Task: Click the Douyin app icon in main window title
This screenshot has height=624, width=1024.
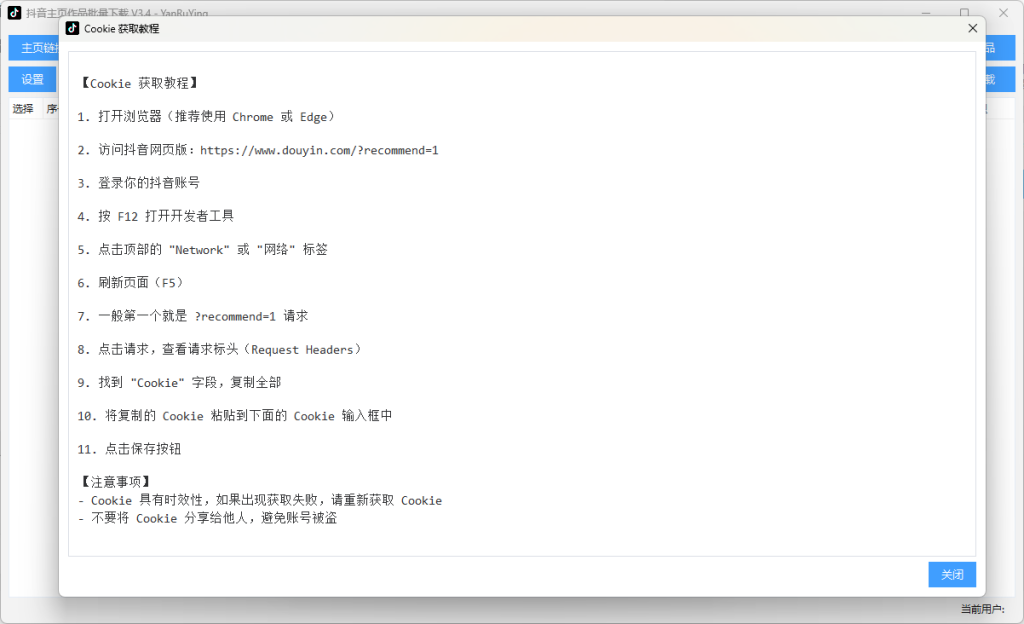Action: pyautogui.click(x=14, y=13)
